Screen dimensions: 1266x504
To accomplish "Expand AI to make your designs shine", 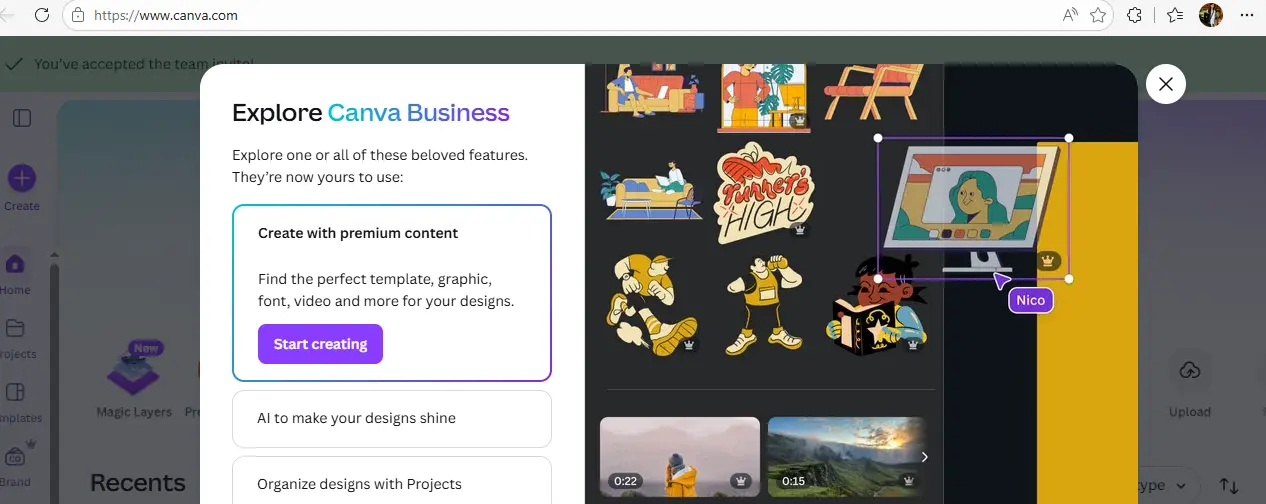I will (x=392, y=418).
